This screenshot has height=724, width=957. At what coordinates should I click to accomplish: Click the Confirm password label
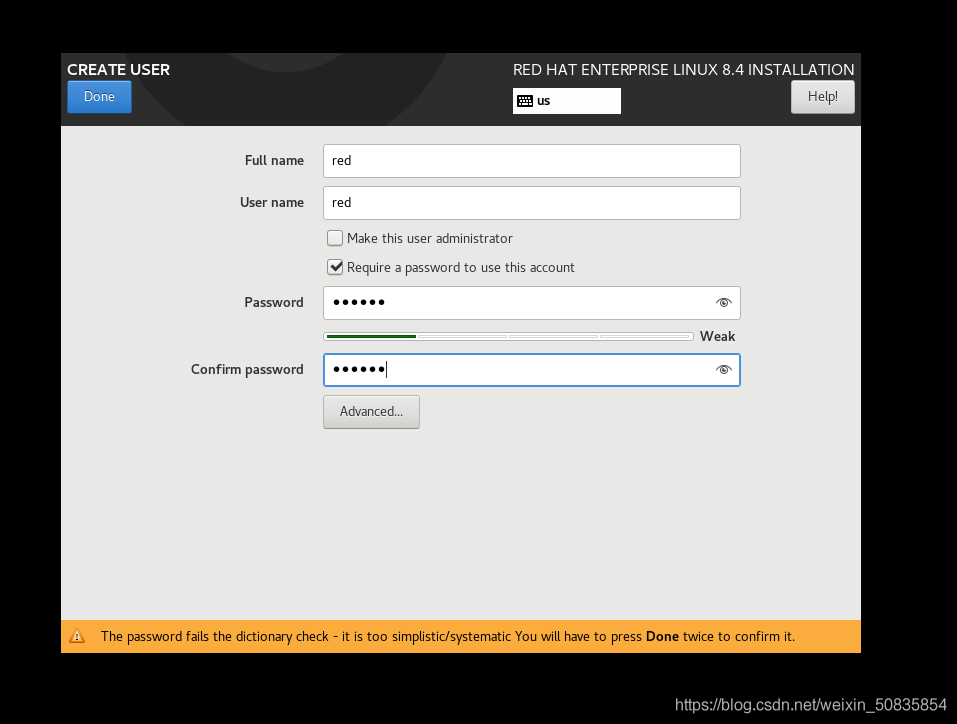click(x=247, y=369)
